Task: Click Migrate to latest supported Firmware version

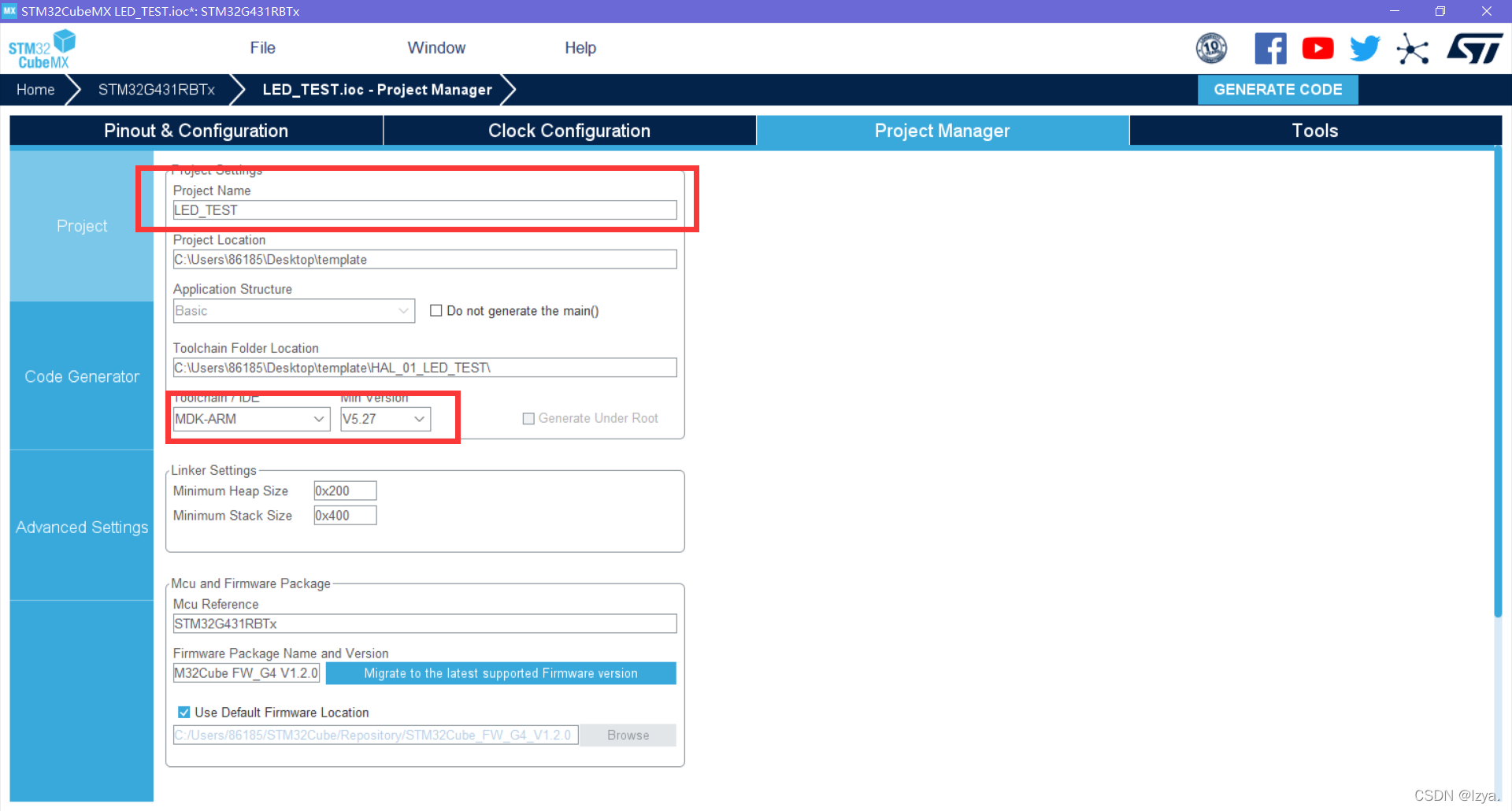Action: [x=501, y=673]
